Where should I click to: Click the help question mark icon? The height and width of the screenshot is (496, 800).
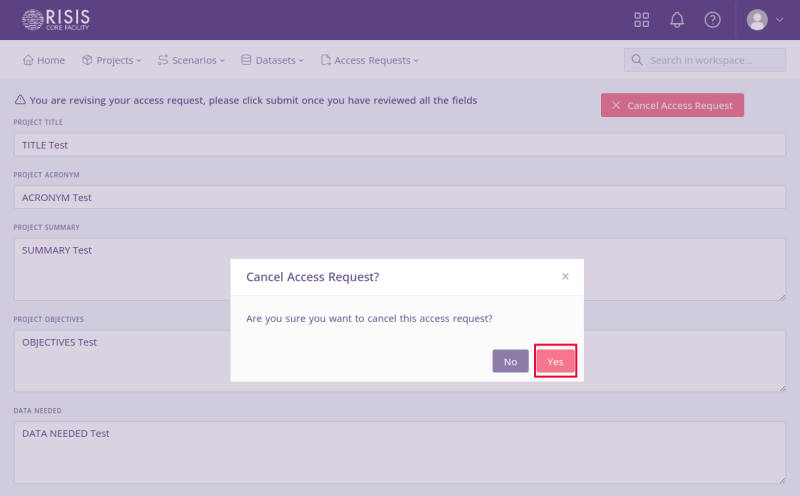pos(712,20)
